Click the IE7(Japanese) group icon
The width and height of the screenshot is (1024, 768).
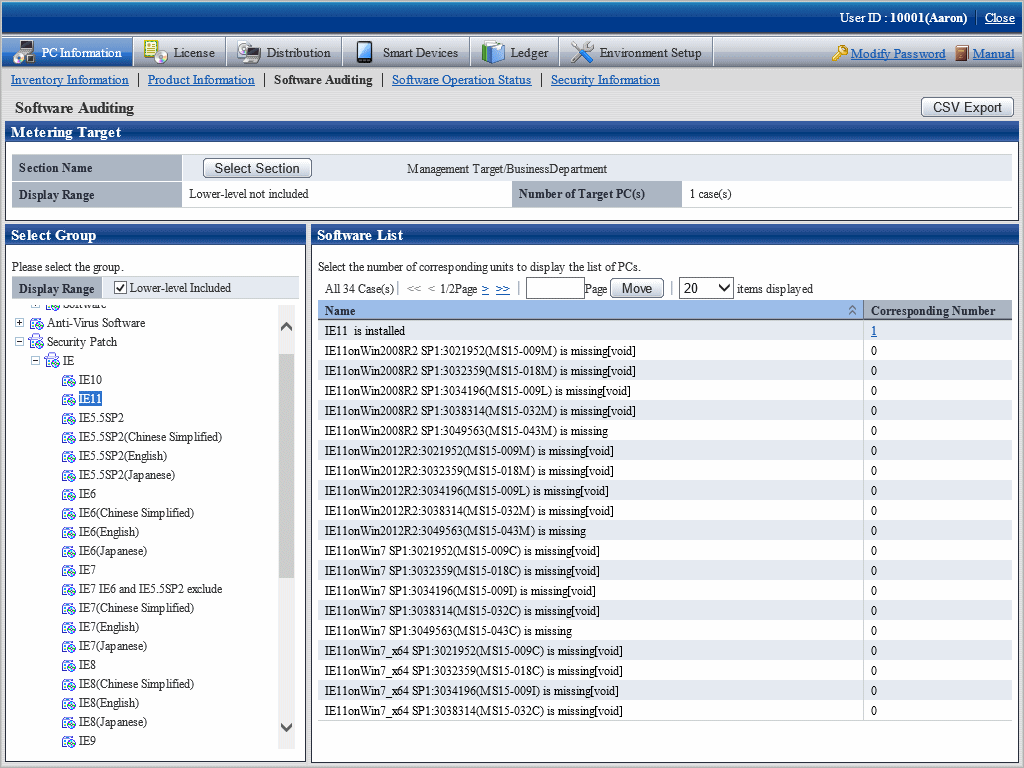tap(69, 646)
